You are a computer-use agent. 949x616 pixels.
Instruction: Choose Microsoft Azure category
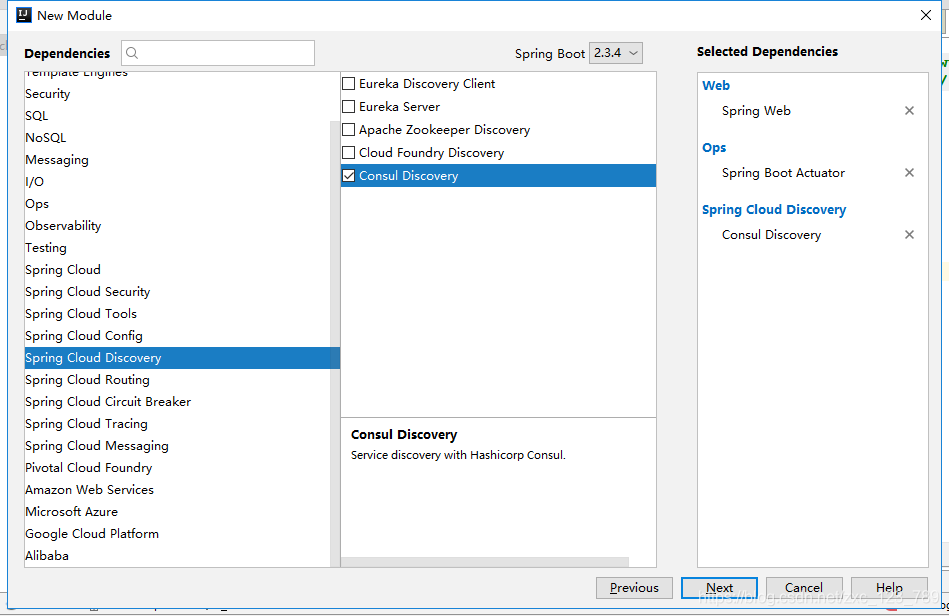click(177, 512)
